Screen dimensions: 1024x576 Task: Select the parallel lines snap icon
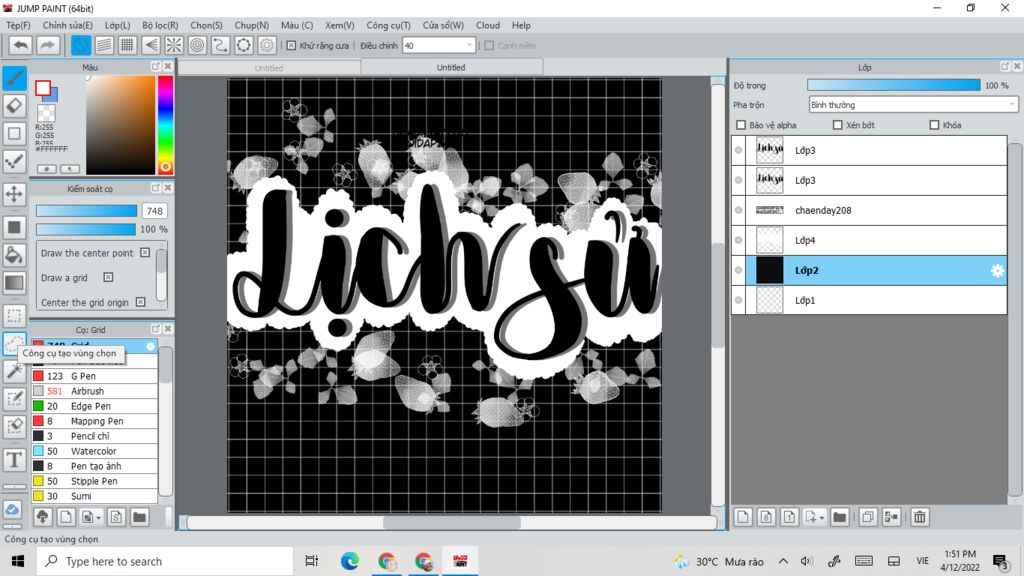(104, 45)
